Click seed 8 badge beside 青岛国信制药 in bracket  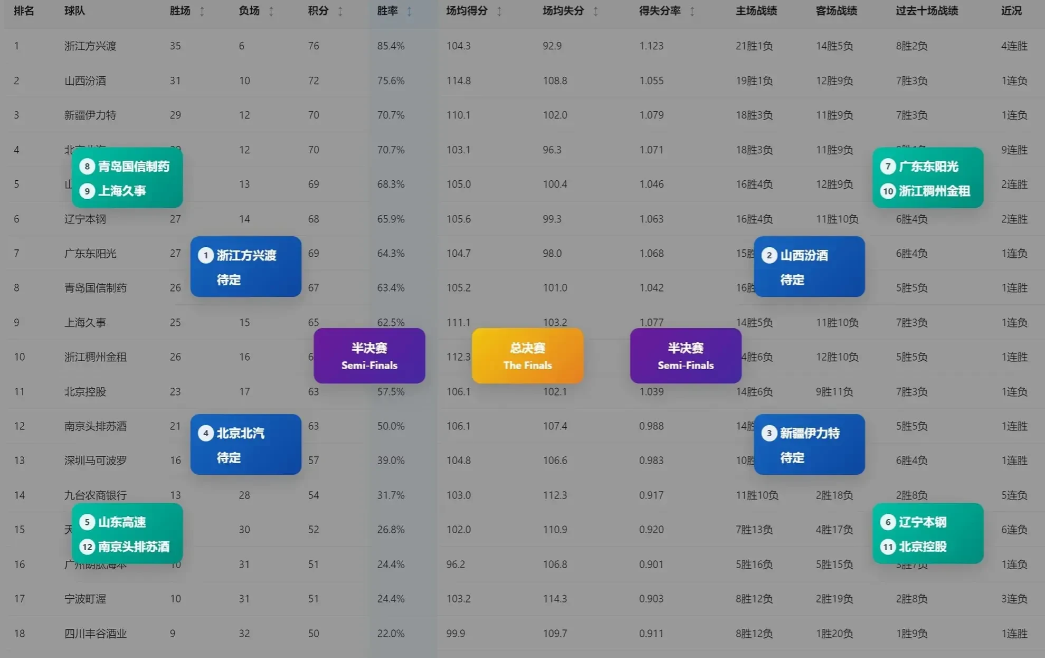click(87, 167)
